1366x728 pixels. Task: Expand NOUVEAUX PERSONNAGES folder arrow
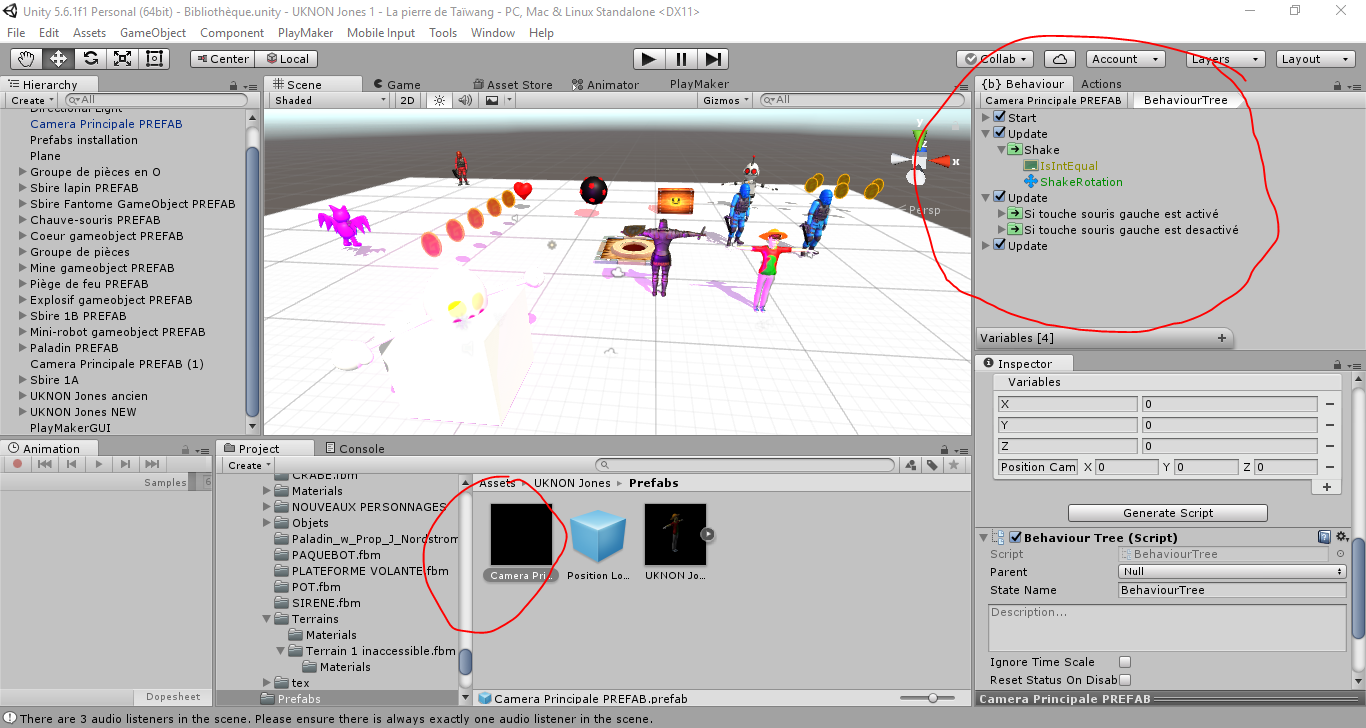point(267,507)
